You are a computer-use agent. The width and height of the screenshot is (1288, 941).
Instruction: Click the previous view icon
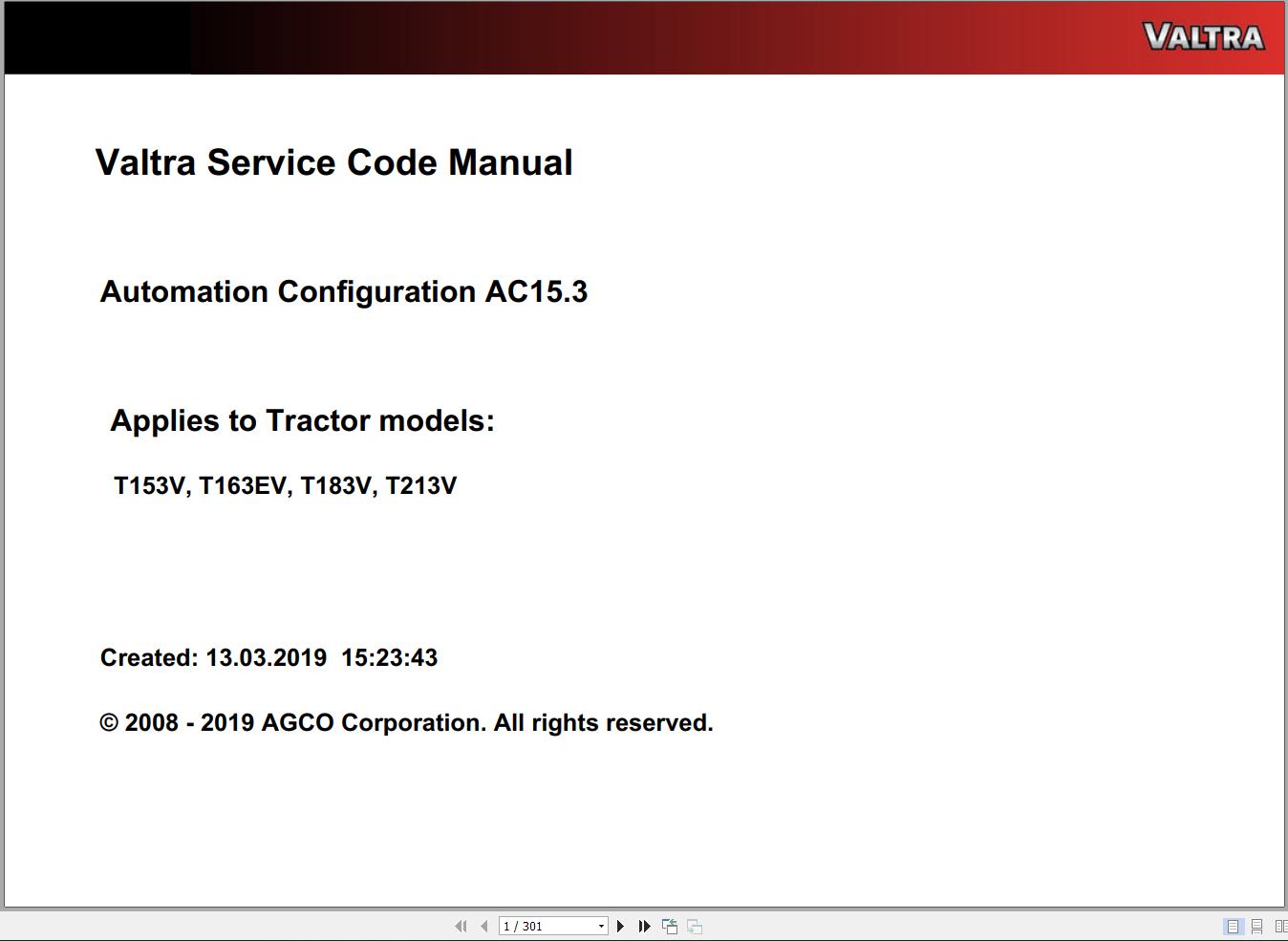(x=670, y=926)
